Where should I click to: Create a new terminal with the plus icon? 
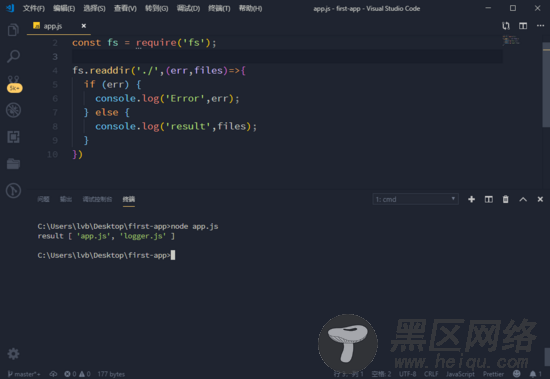pyautogui.click(x=471, y=199)
